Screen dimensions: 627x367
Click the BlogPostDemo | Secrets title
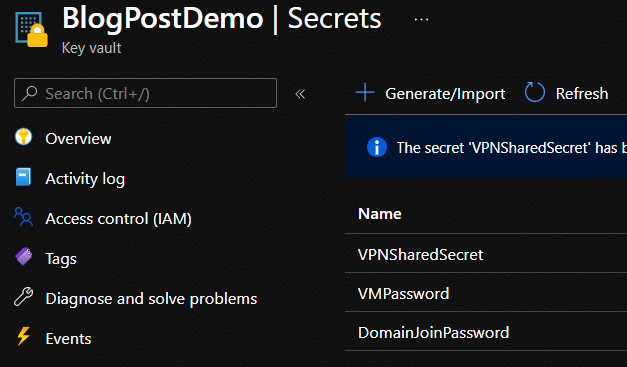pos(222,19)
